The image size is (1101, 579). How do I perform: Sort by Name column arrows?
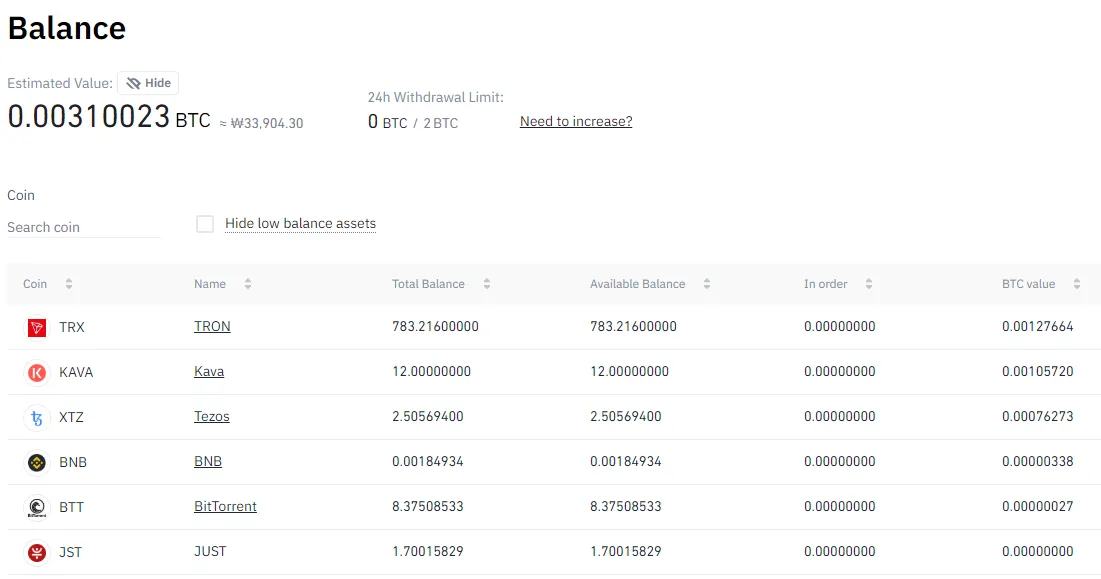pos(248,284)
